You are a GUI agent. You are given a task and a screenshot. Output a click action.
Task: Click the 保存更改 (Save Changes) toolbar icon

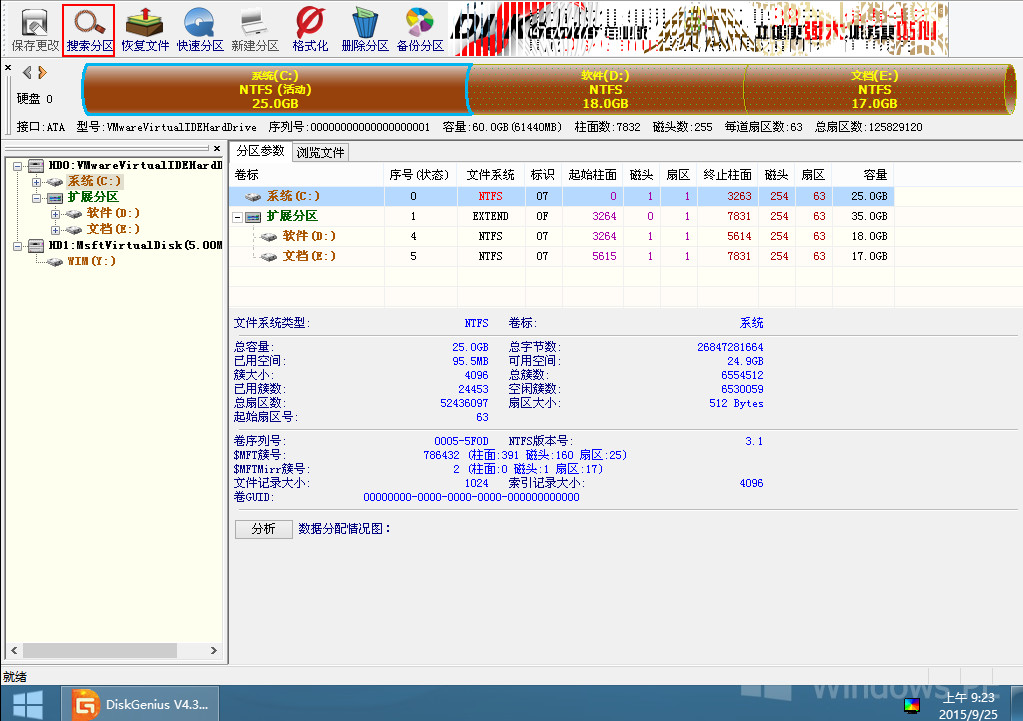point(35,29)
